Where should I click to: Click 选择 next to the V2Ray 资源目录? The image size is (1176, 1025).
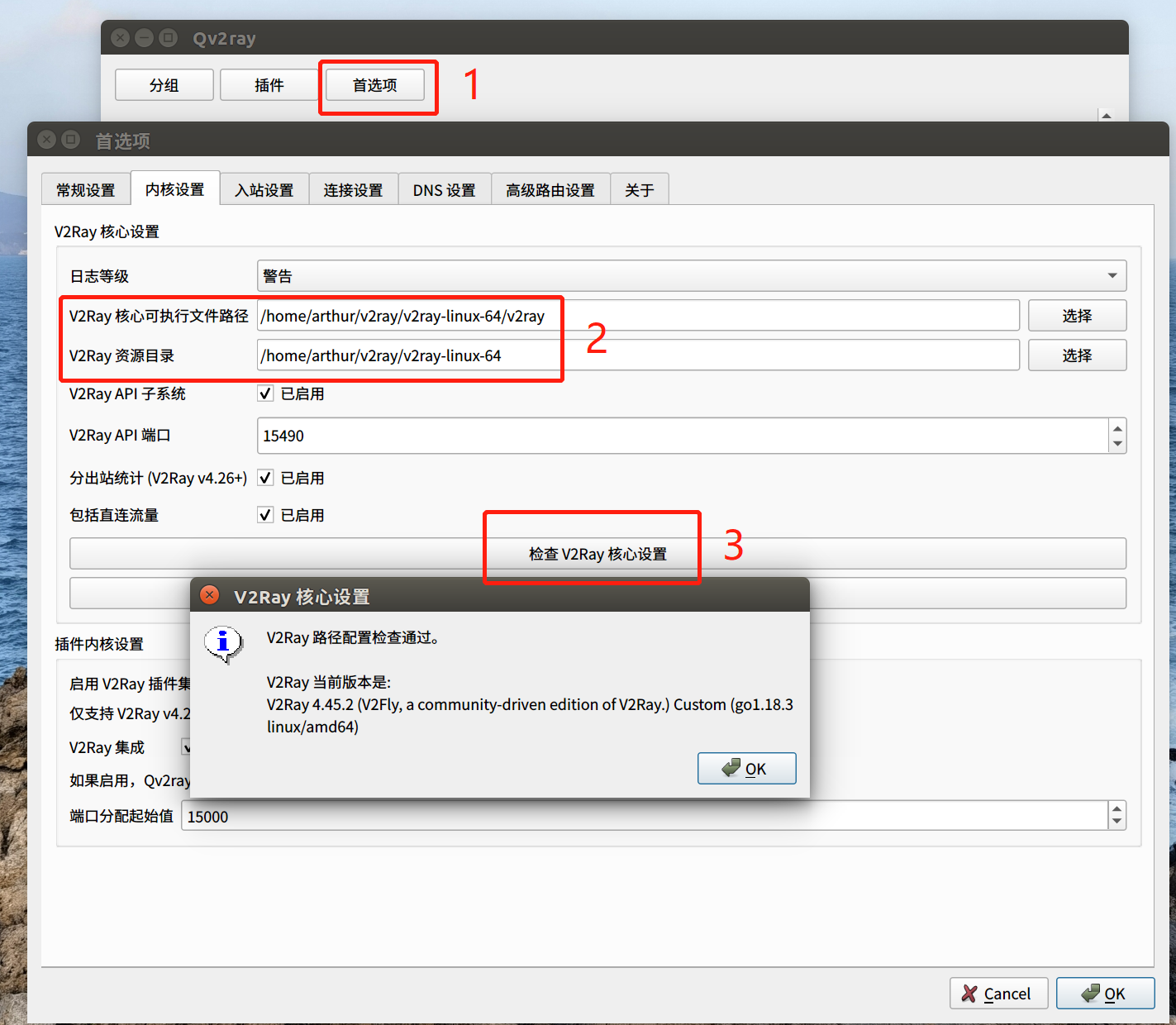click(1077, 355)
